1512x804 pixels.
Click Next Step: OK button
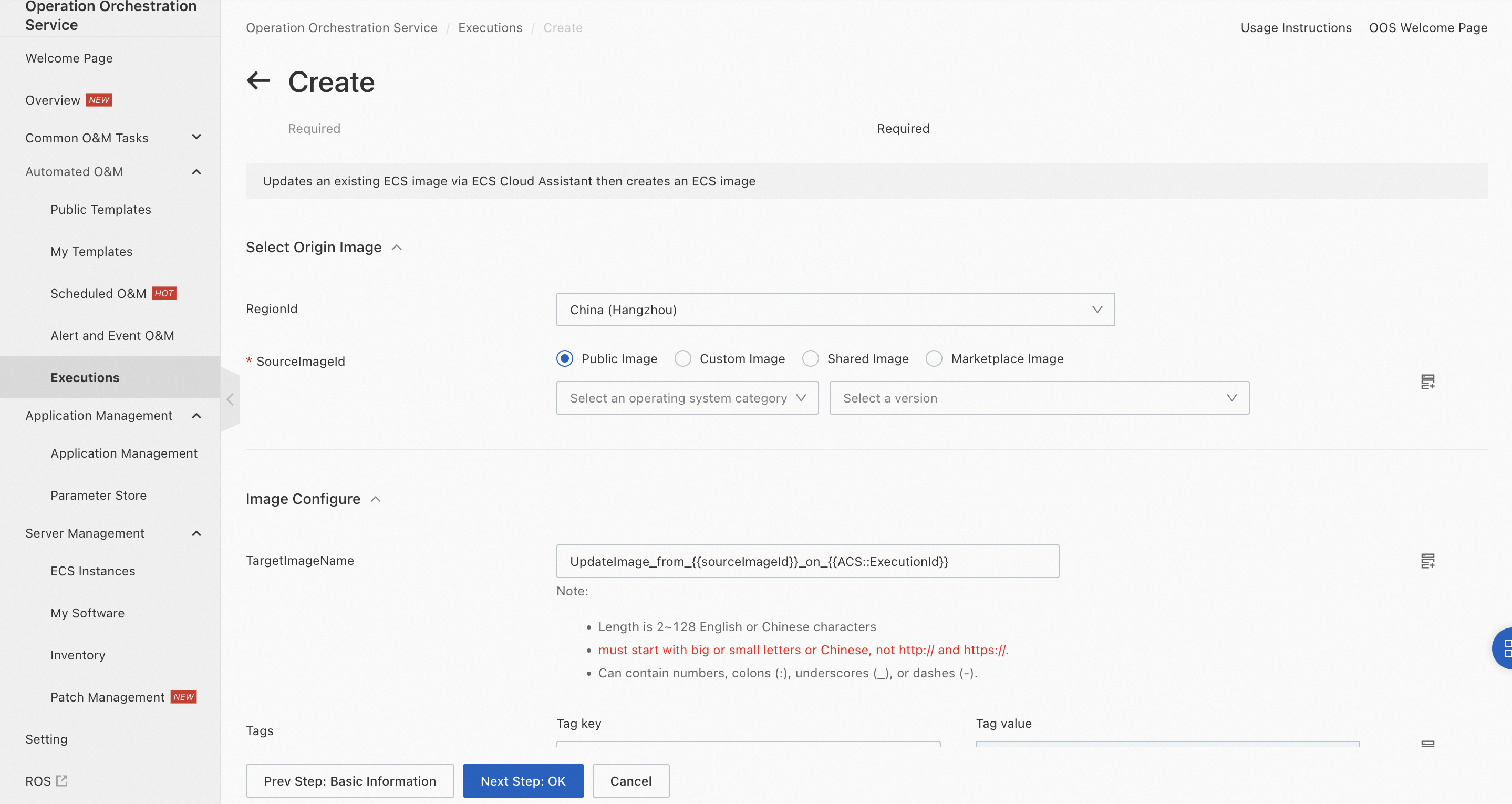point(522,780)
